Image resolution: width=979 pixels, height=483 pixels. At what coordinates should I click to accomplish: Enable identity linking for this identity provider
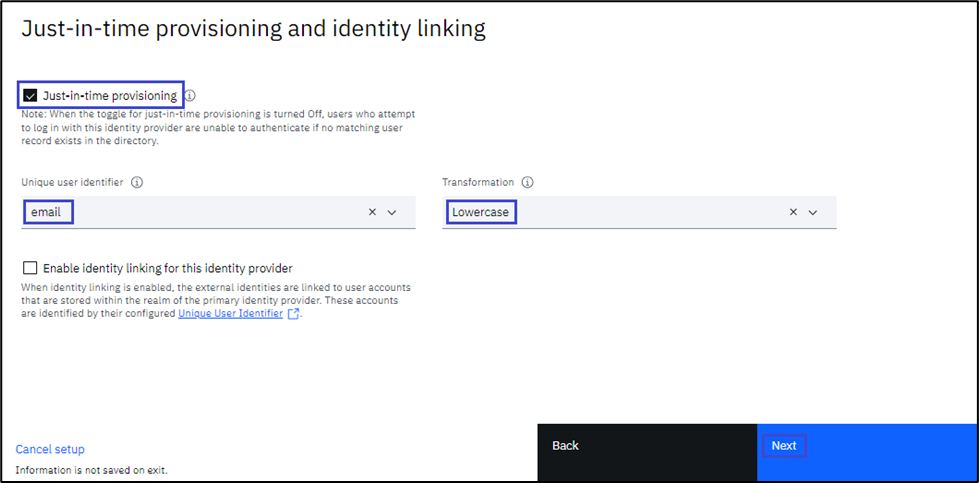coord(30,268)
